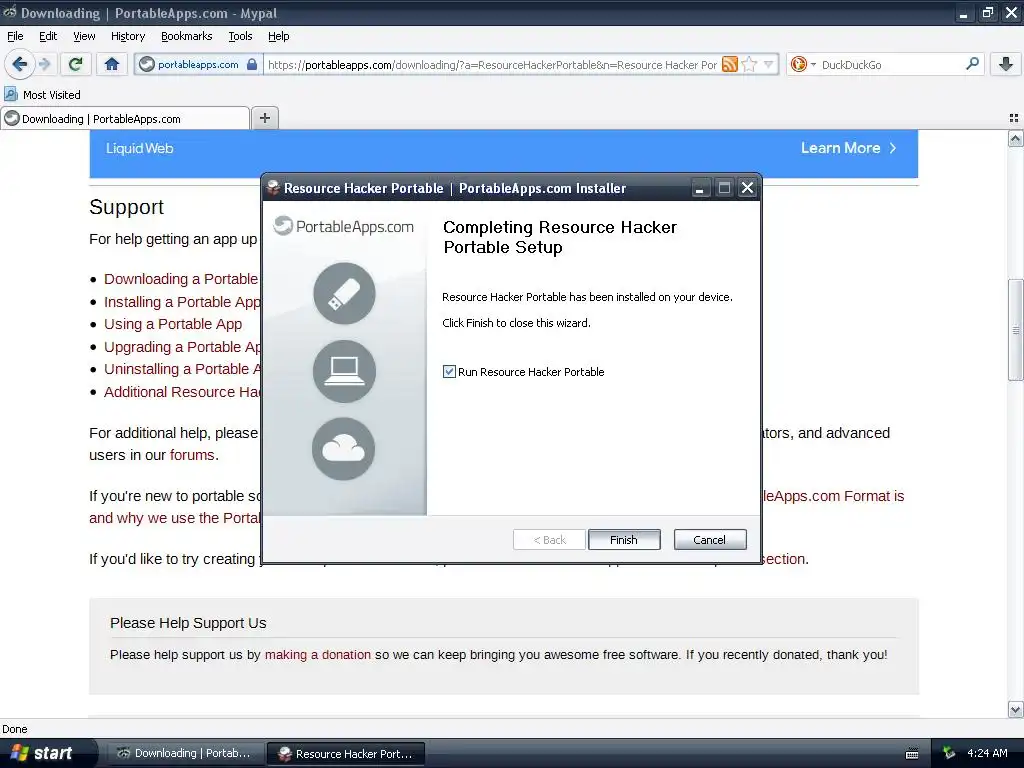Open the Installing a Portable App link

pos(182,302)
